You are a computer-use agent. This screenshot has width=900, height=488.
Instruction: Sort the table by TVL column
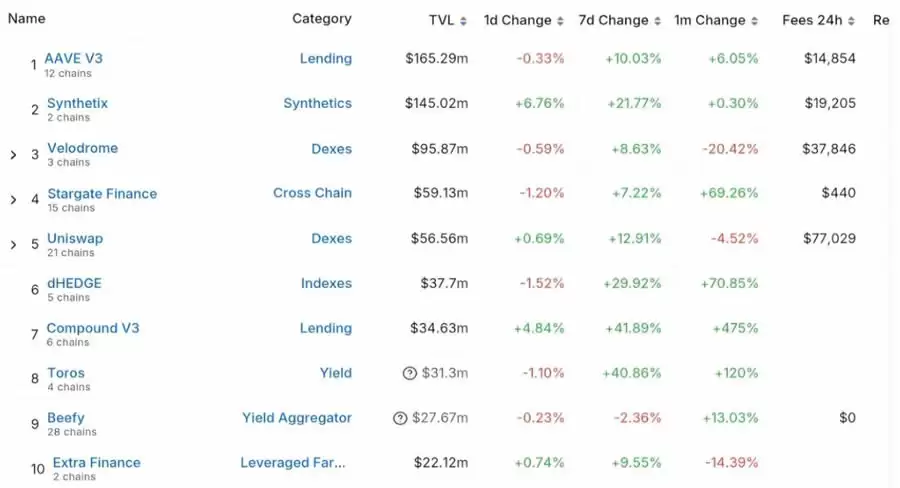click(x=464, y=21)
